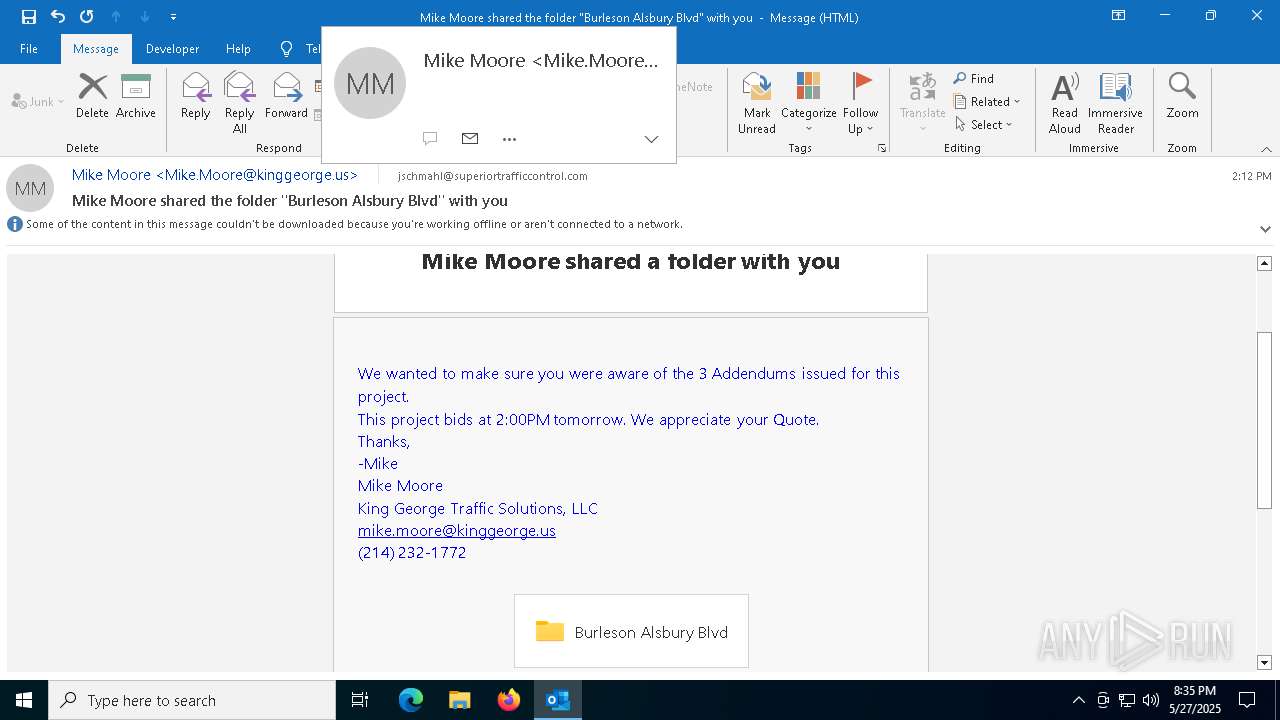The width and height of the screenshot is (1280, 720).
Task: Send email from contact card envelope icon
Action: (470, 139)
